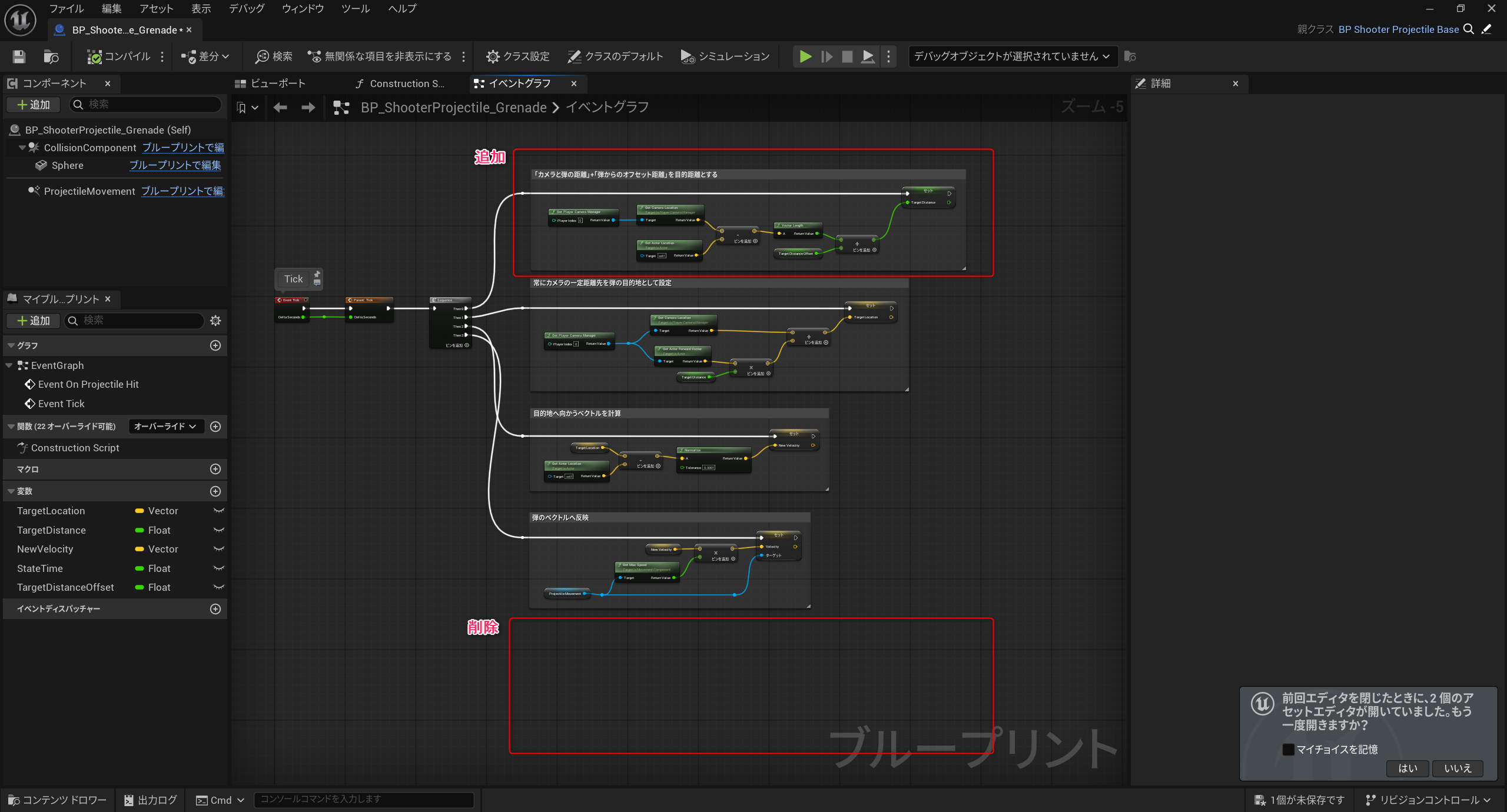Toggle TargetLocation variable eye visibility
The width and height of the screenshot is (1507, 812).
pos(219,511)
